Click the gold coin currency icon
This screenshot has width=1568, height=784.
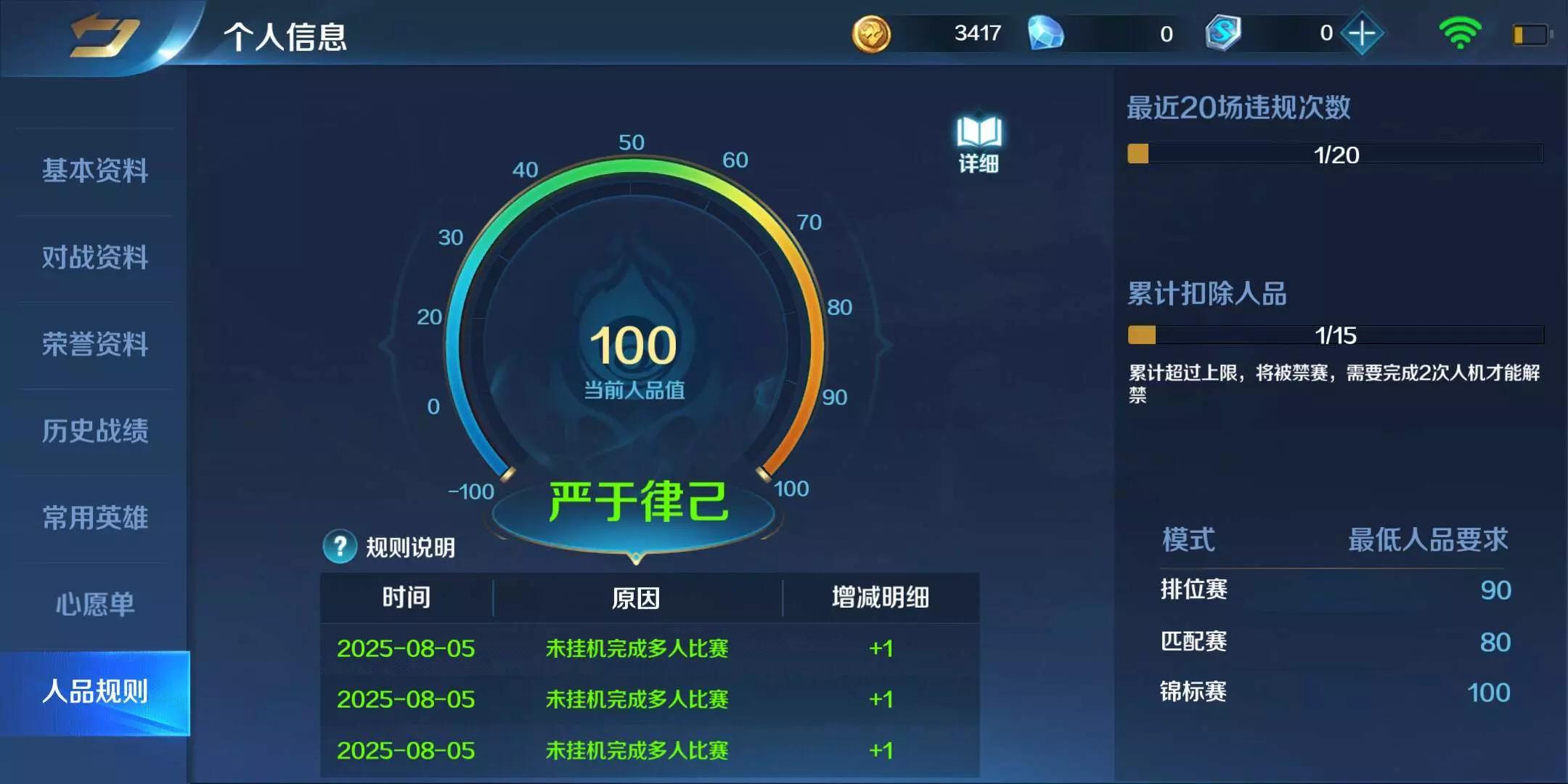coord(870,33)
